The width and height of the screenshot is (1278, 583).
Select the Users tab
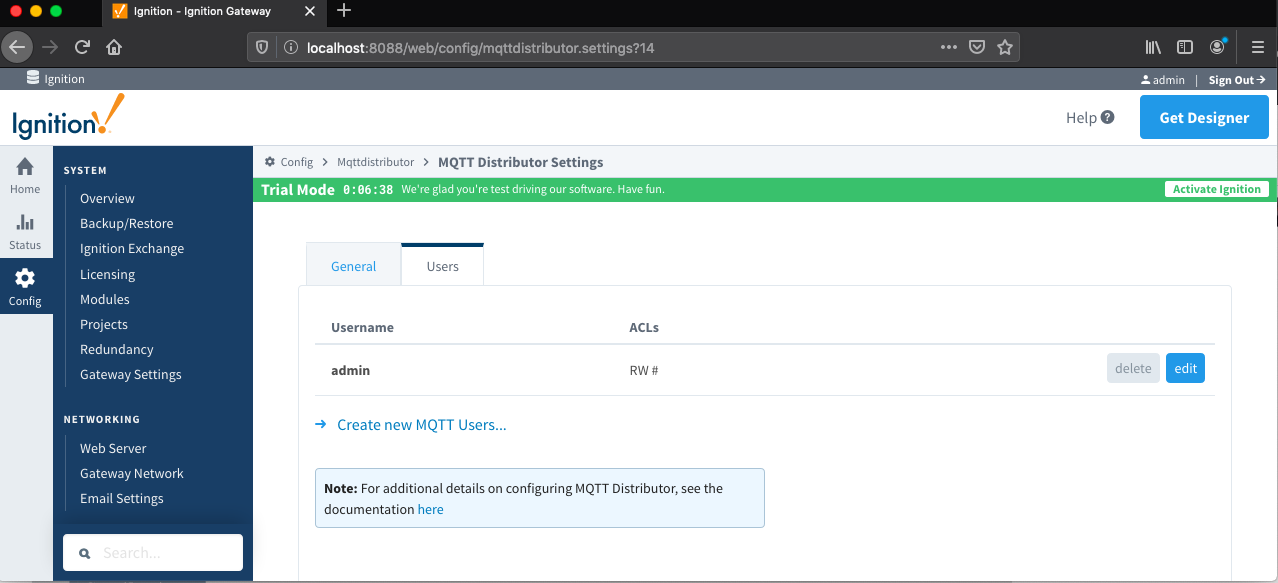coord(443,266)
